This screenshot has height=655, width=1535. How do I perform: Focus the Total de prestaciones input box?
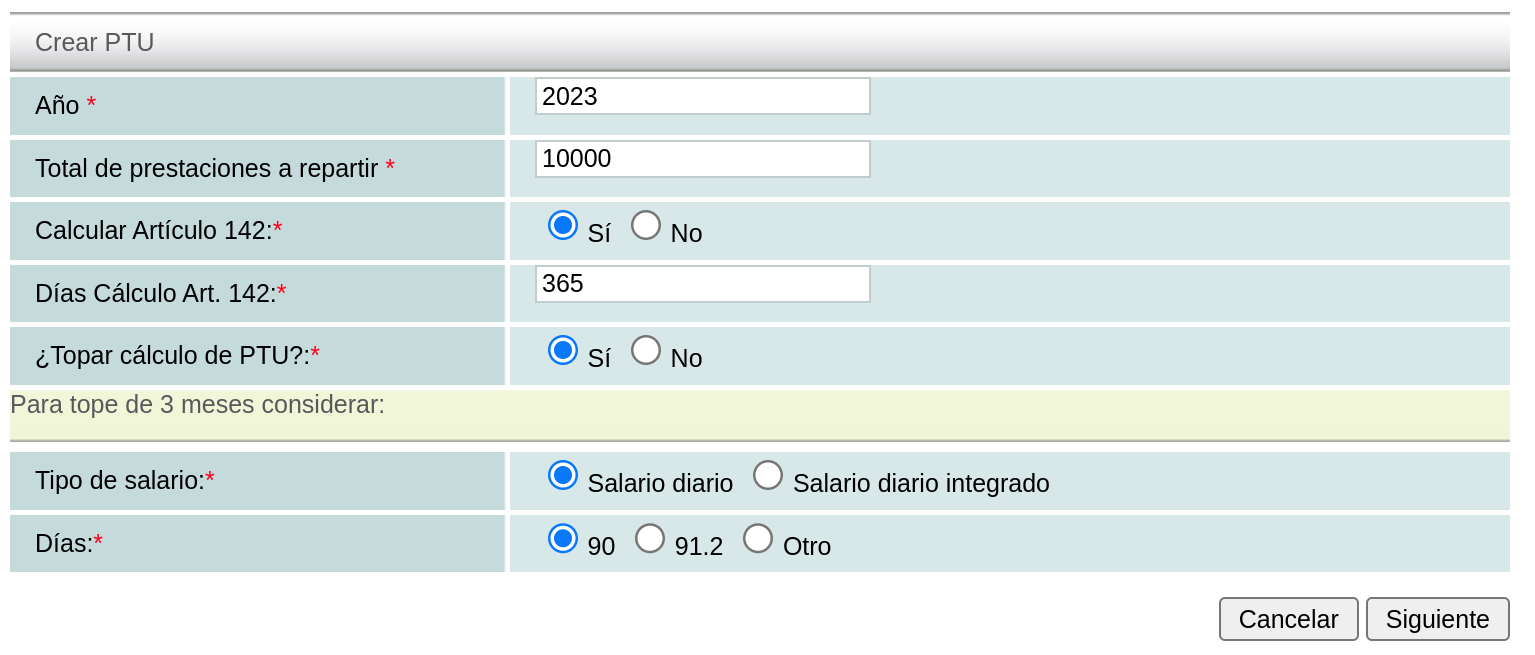point(702,159)
